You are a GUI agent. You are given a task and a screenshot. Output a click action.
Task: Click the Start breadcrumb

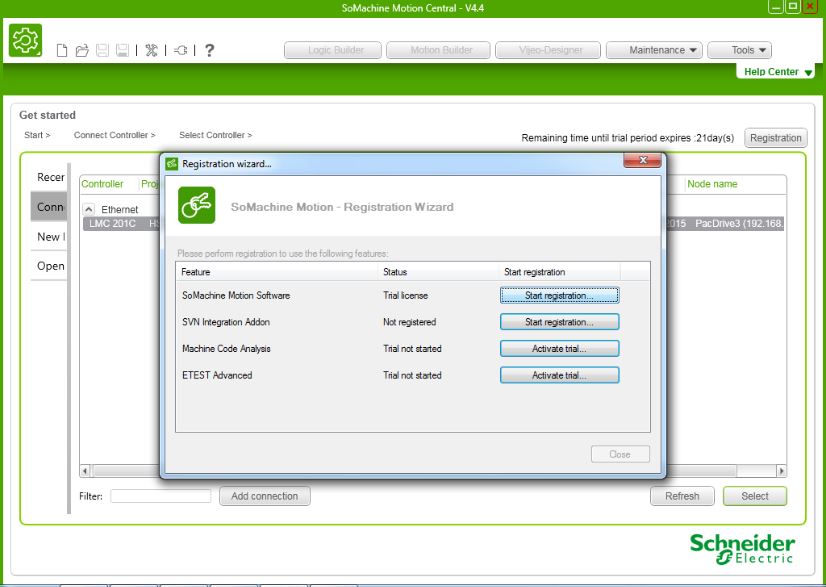click(37, 135)
